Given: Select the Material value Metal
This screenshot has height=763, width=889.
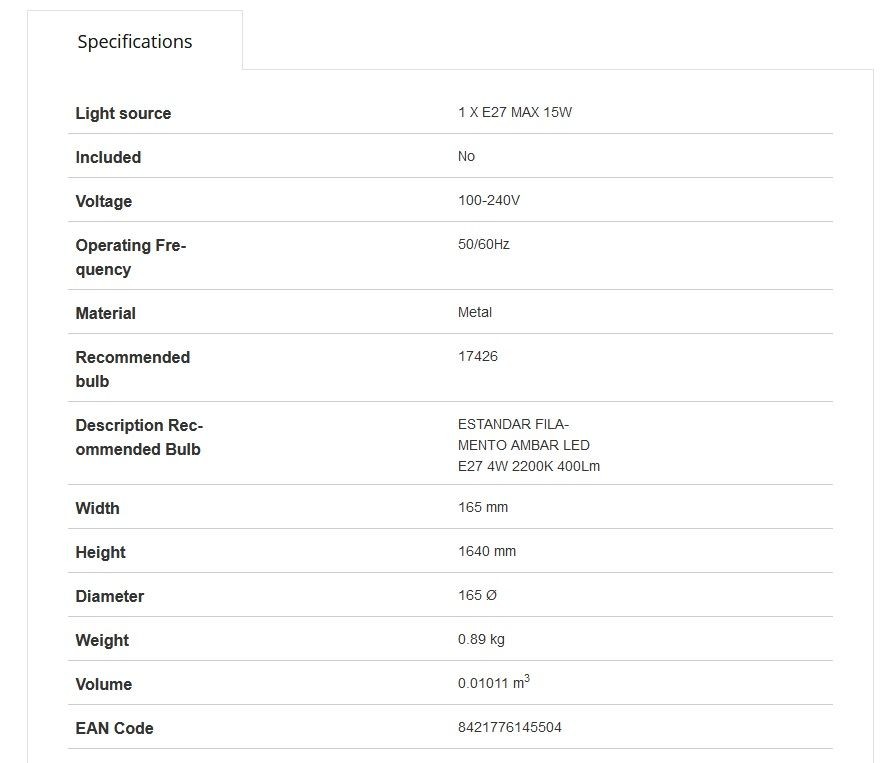Looking at the screenshot, I should pos(475,312).
